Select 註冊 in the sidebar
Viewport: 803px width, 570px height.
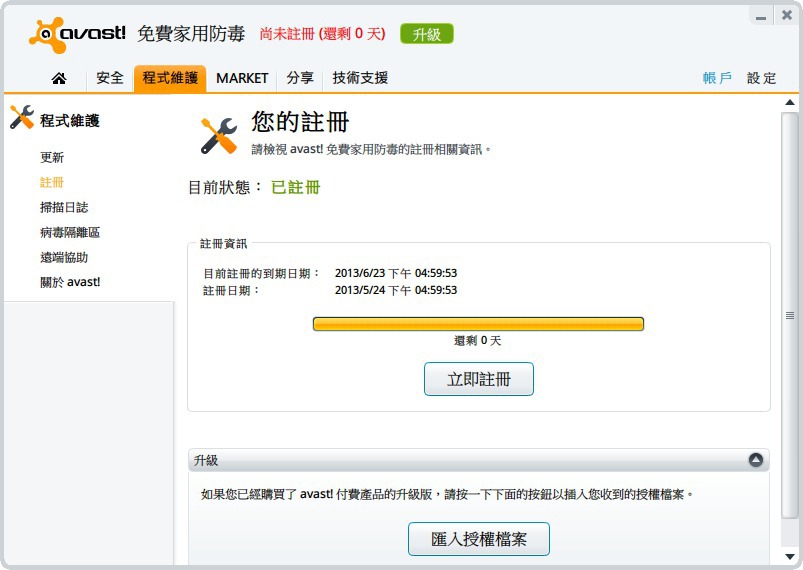(52, 182)
